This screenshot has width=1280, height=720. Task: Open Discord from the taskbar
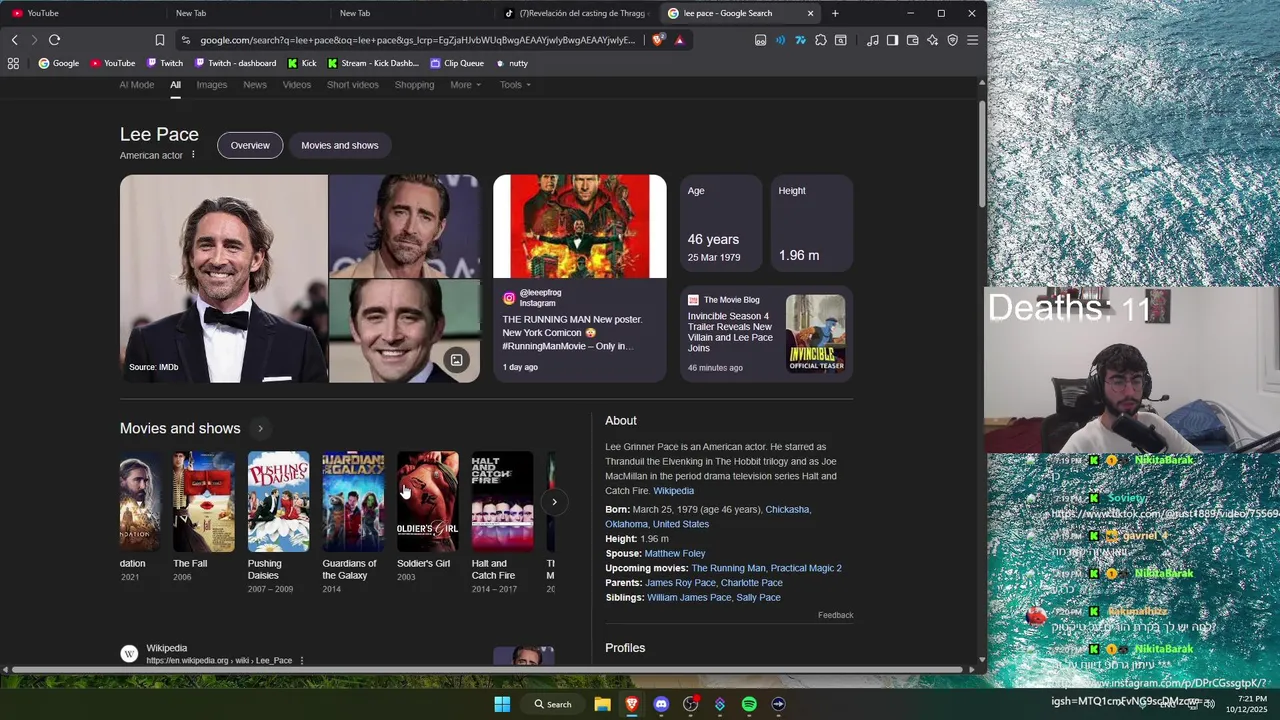click(661, 704)
